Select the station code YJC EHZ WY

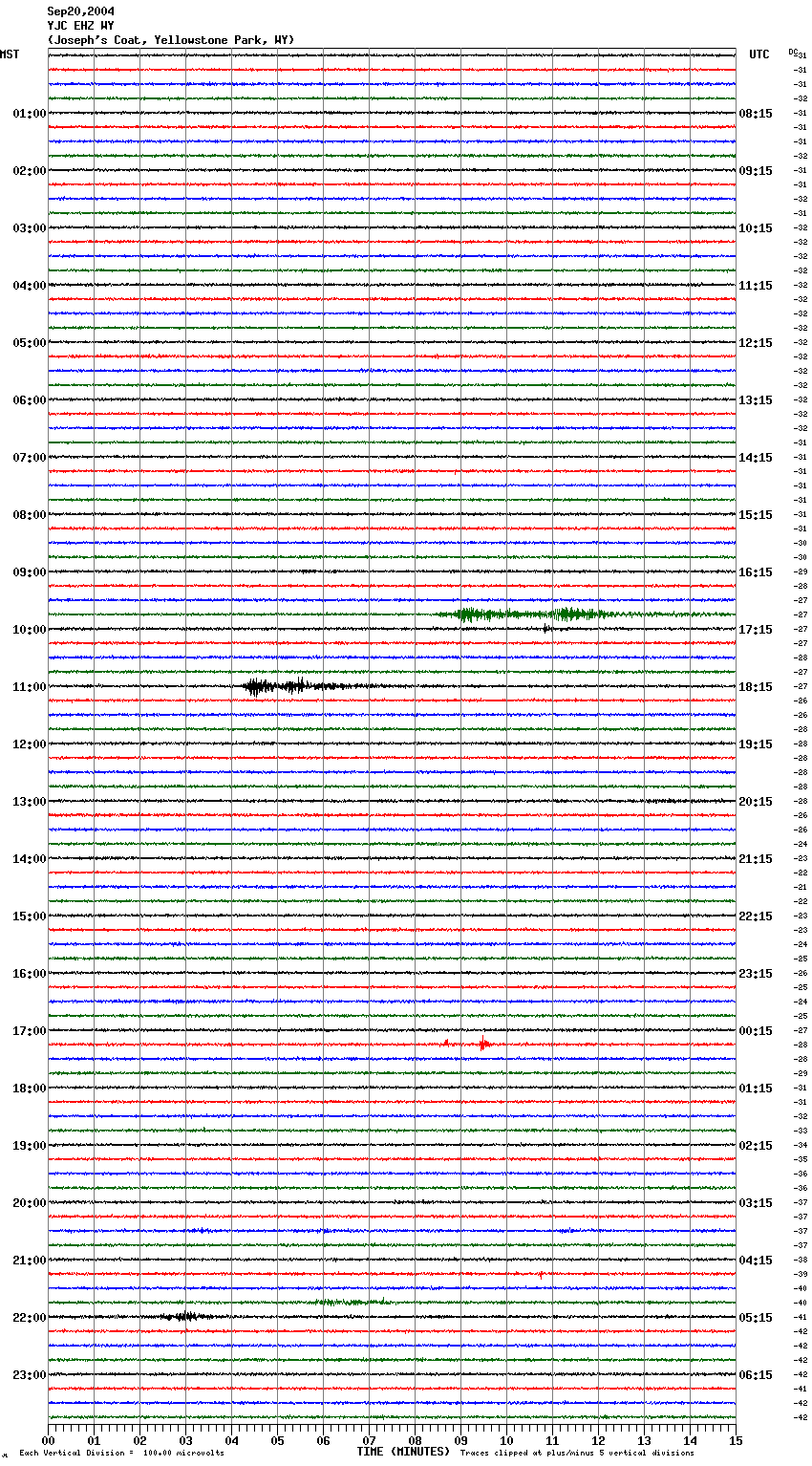(80, 26)
